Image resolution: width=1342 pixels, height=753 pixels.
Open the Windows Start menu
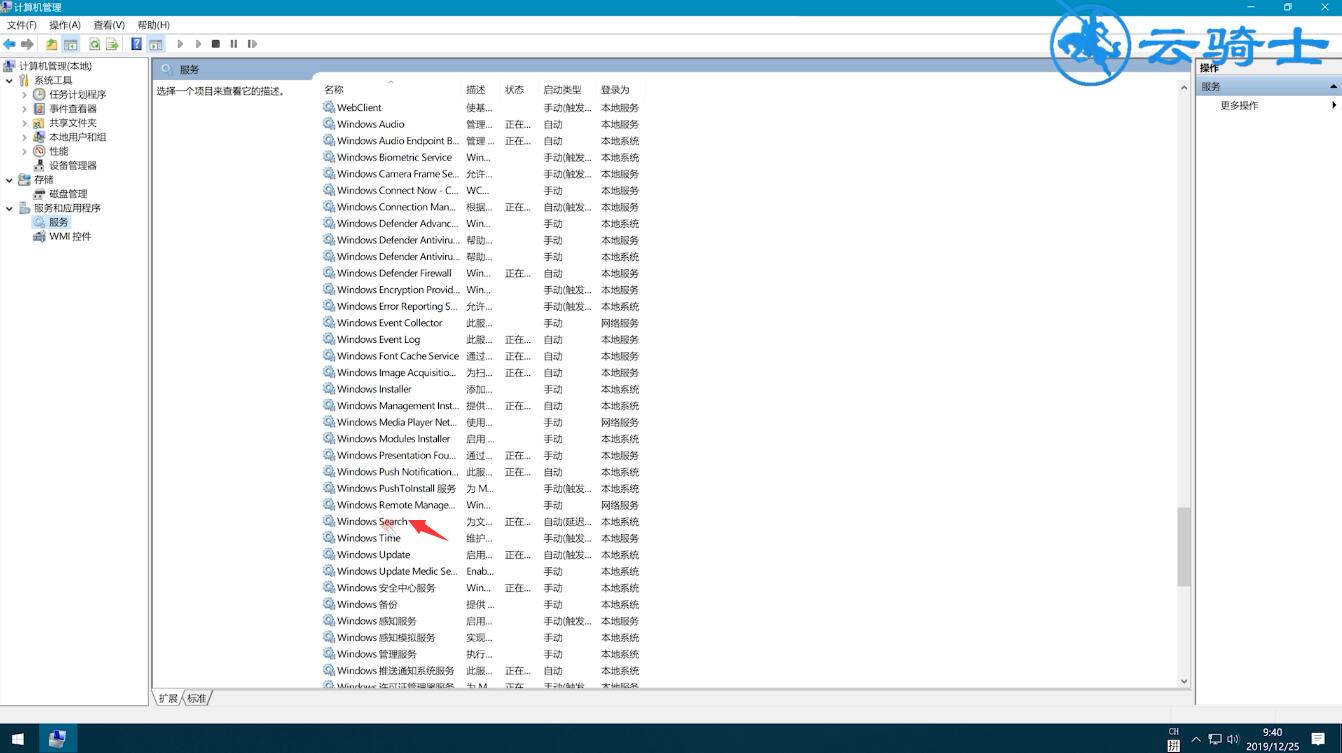(18, 739)
